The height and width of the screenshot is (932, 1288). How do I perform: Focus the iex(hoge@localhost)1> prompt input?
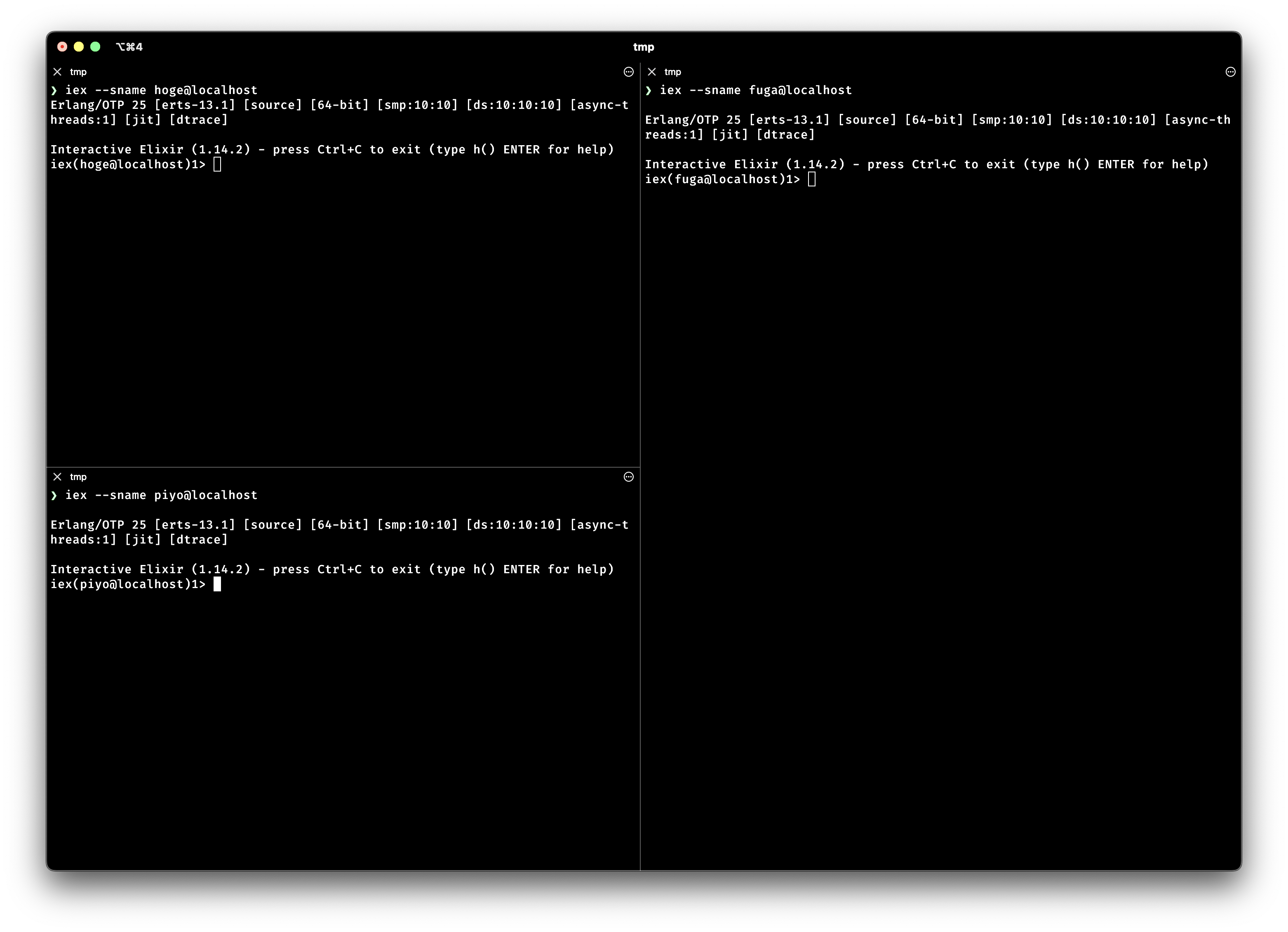coord(218,164)
